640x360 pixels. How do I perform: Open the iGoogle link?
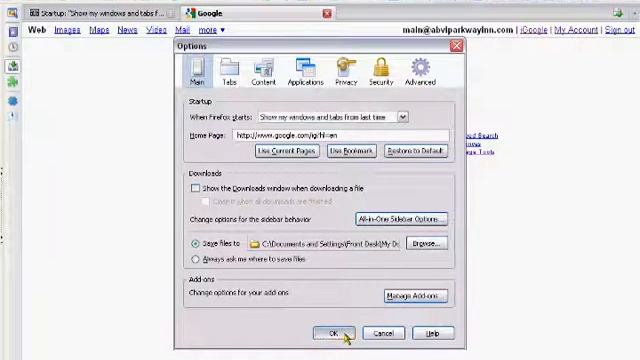[534, 30]
